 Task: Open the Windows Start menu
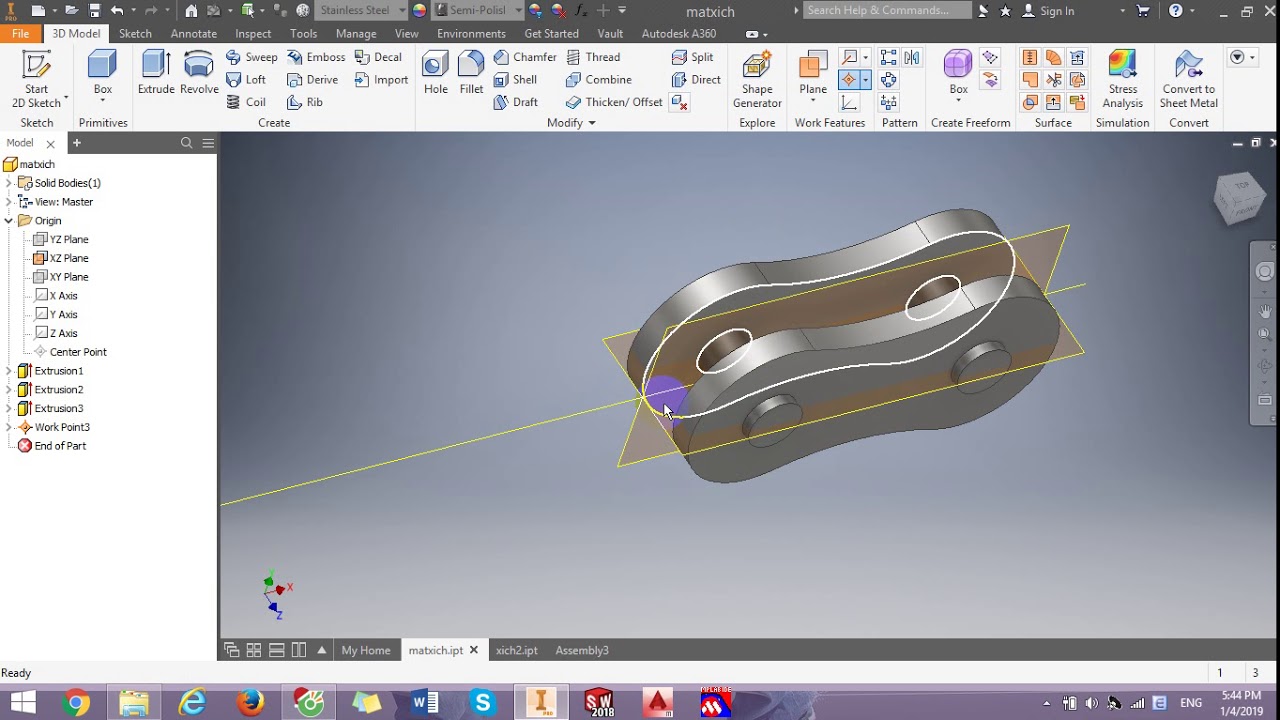23,703
